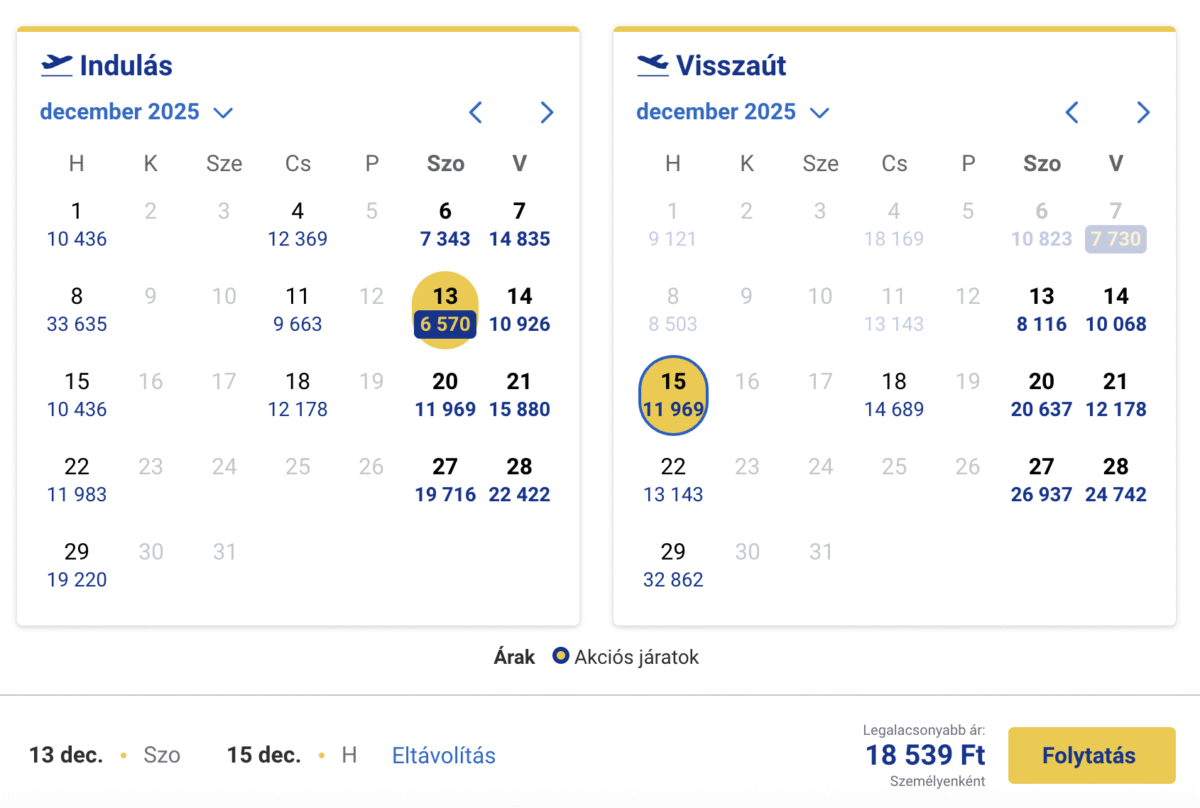Choose return on December 22 for 13 143
1200x808 pixels.
click(673, 480)
